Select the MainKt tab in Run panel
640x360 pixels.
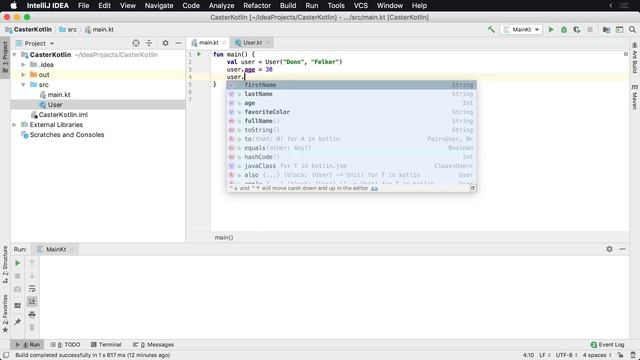click(56, 249)
